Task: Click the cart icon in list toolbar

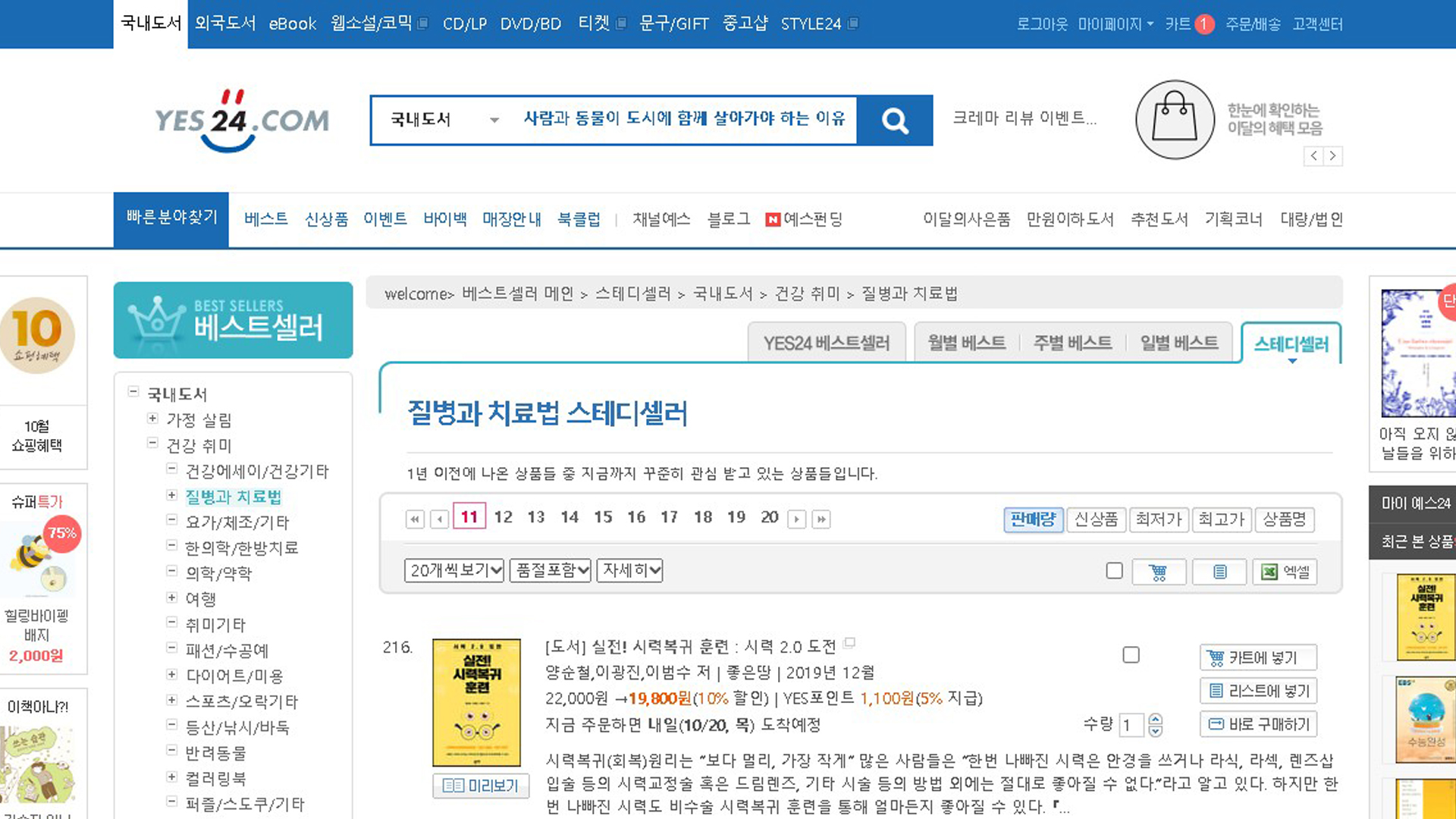Action: 1158,572
